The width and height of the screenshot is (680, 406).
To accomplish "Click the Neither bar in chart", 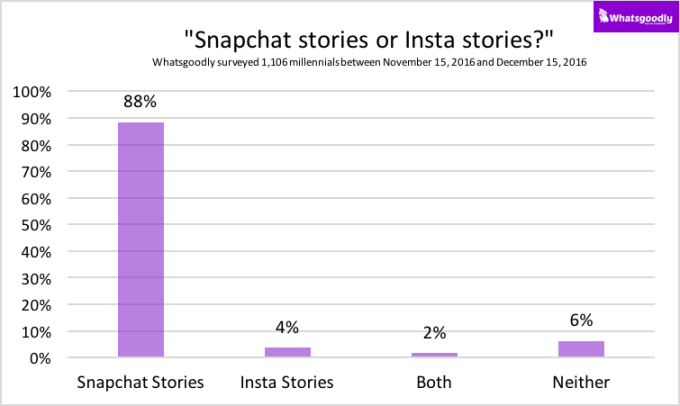I will coord(582,349).
